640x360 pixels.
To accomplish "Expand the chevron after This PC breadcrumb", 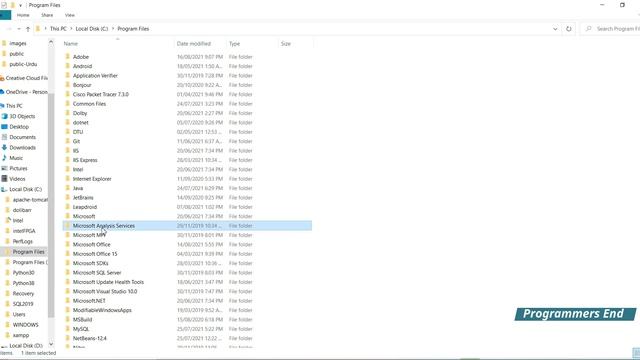I will [x=71, y=29].
